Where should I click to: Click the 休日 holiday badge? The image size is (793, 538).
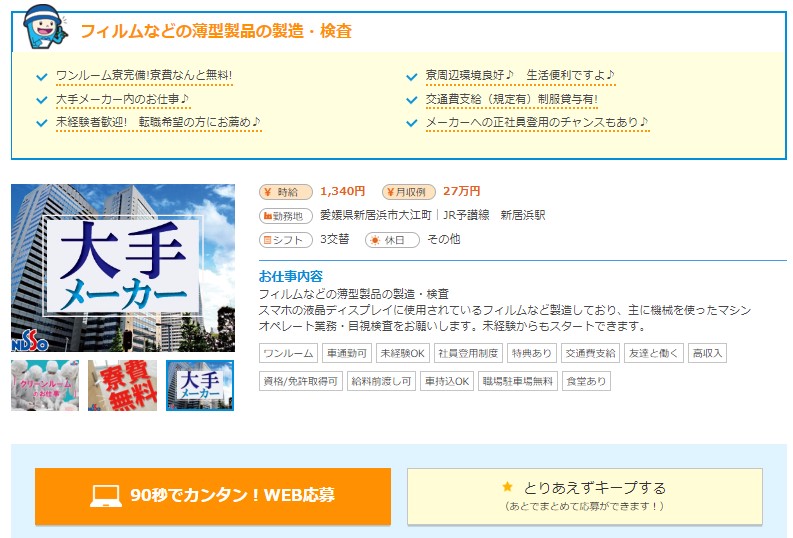point(392,240)
